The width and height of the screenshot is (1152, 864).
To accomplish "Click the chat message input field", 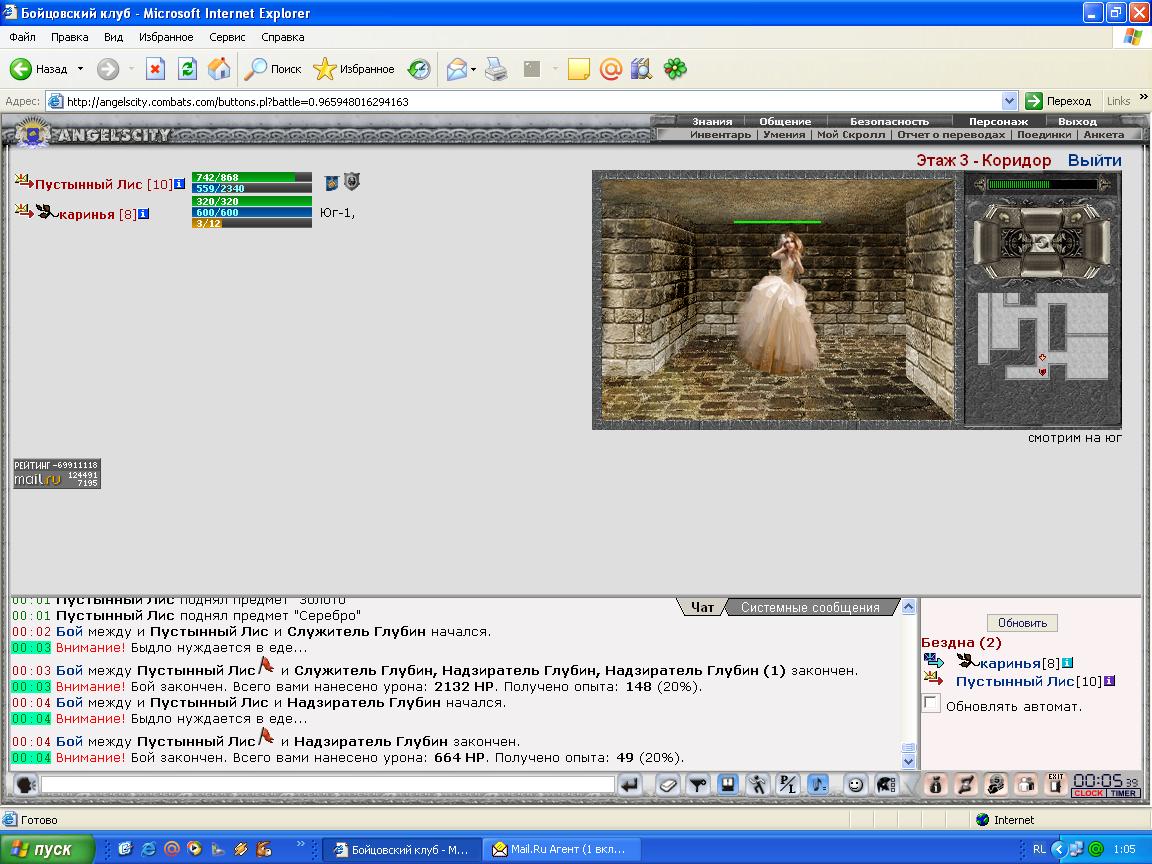I will 328,785.
